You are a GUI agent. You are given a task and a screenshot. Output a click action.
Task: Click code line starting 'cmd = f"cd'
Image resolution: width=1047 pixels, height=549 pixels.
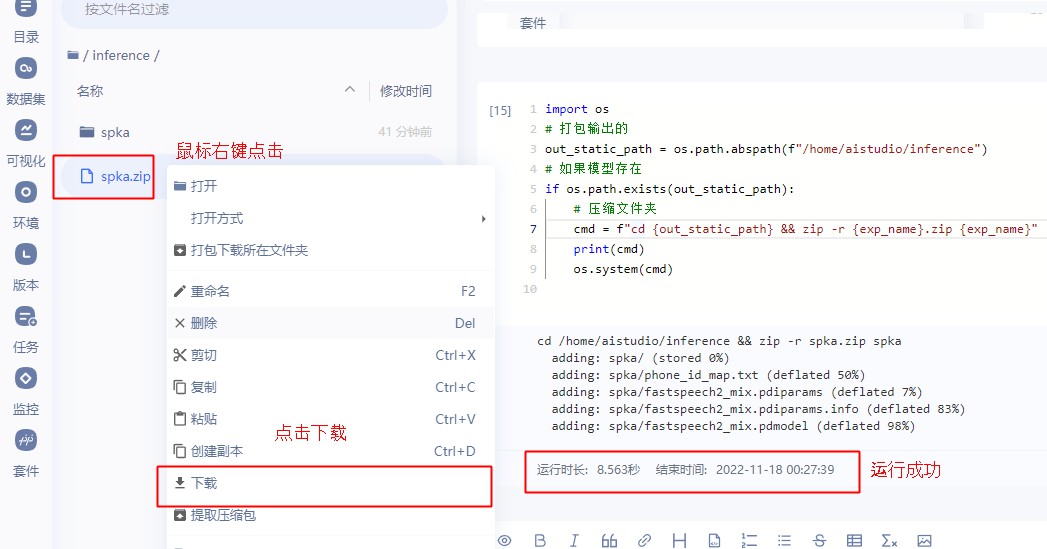coord(805,229)
